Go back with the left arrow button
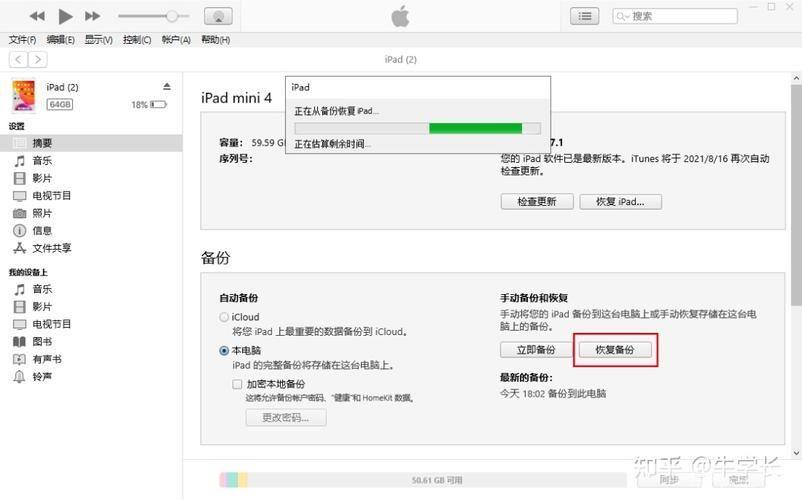 [18, 60]
